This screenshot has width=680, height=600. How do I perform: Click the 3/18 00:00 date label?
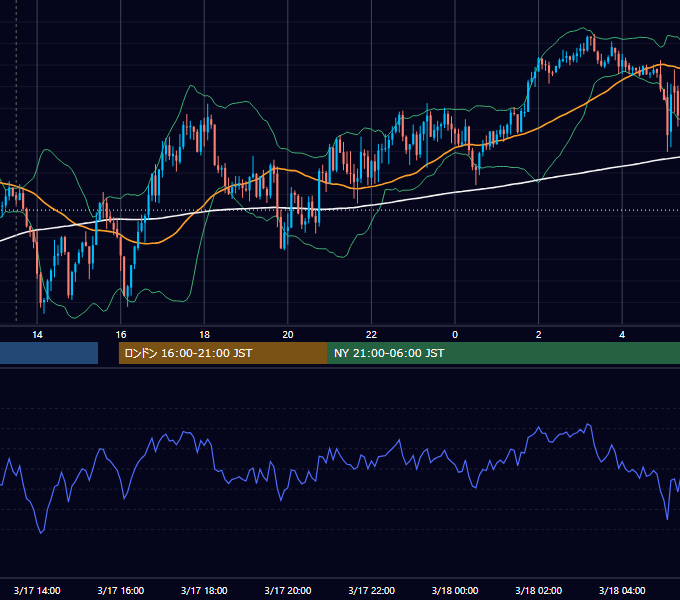455,590
